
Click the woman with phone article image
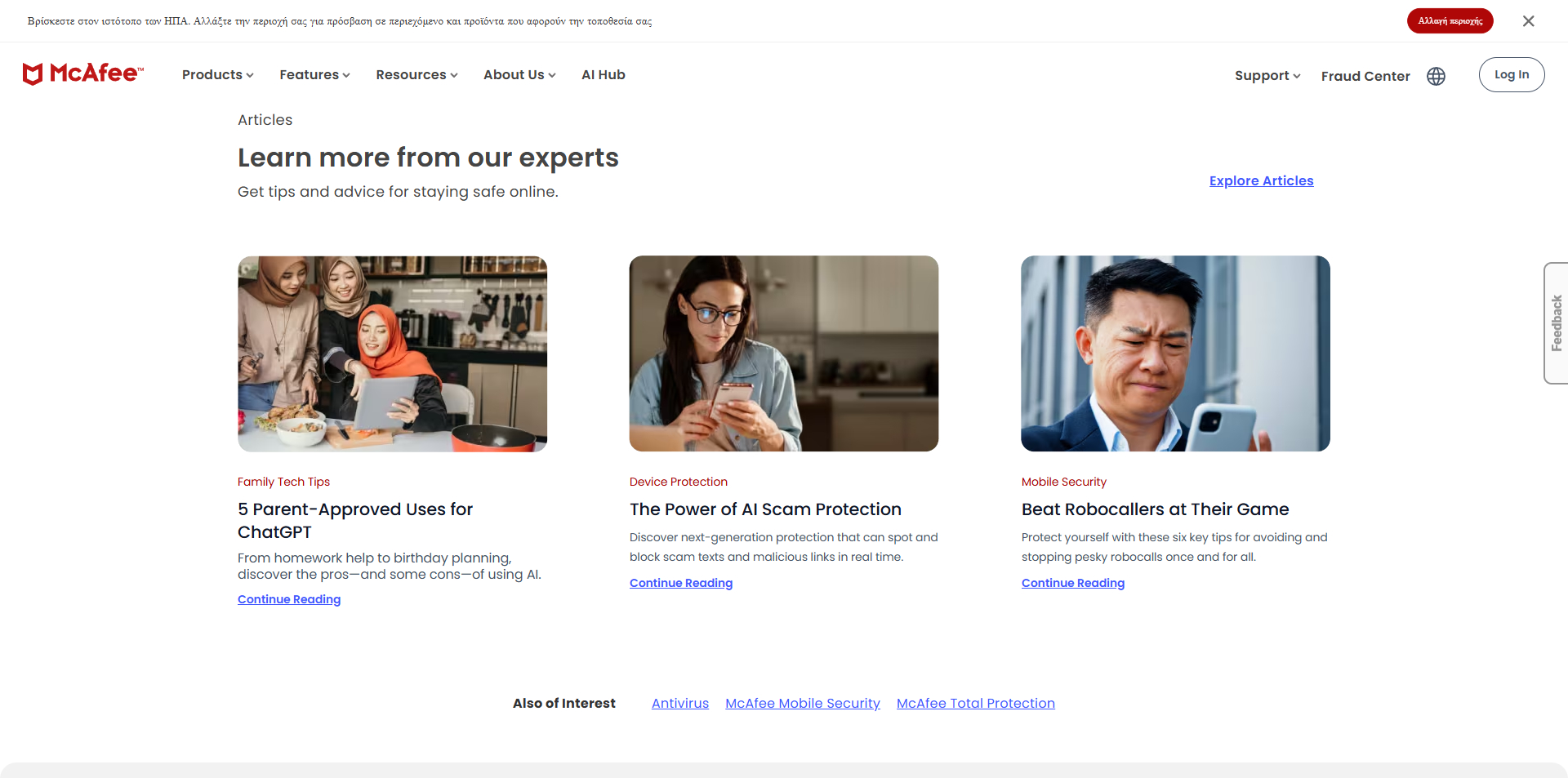click(x=783, y=353)
